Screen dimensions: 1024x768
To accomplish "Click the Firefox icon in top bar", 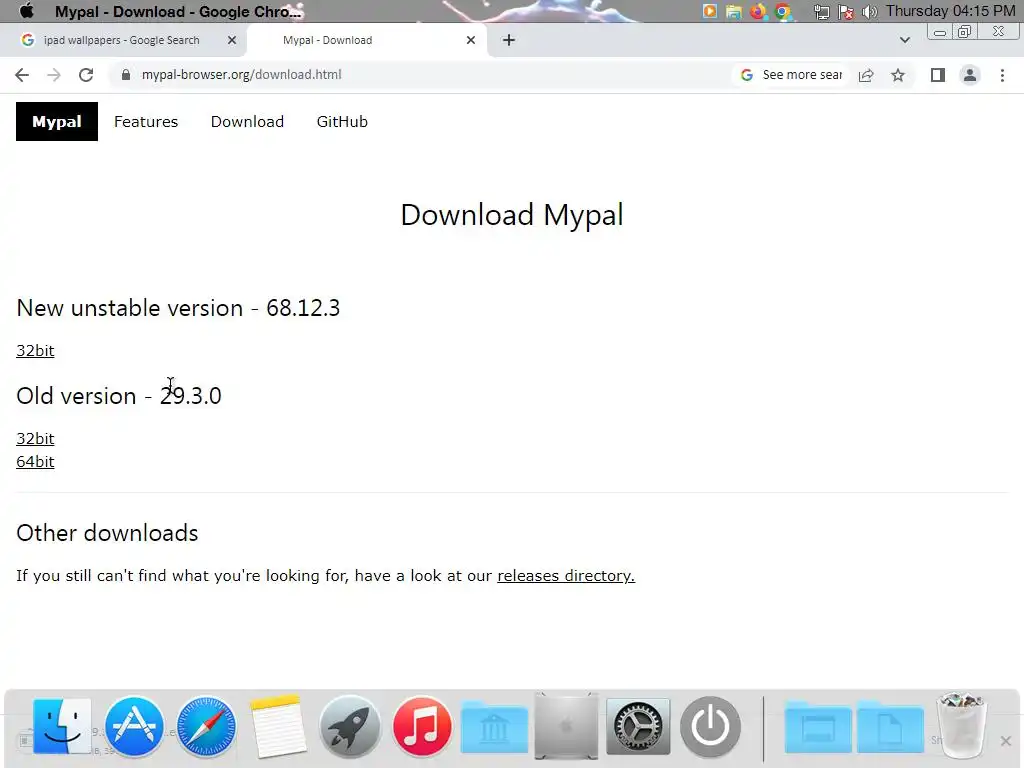I will coord(758,11).
